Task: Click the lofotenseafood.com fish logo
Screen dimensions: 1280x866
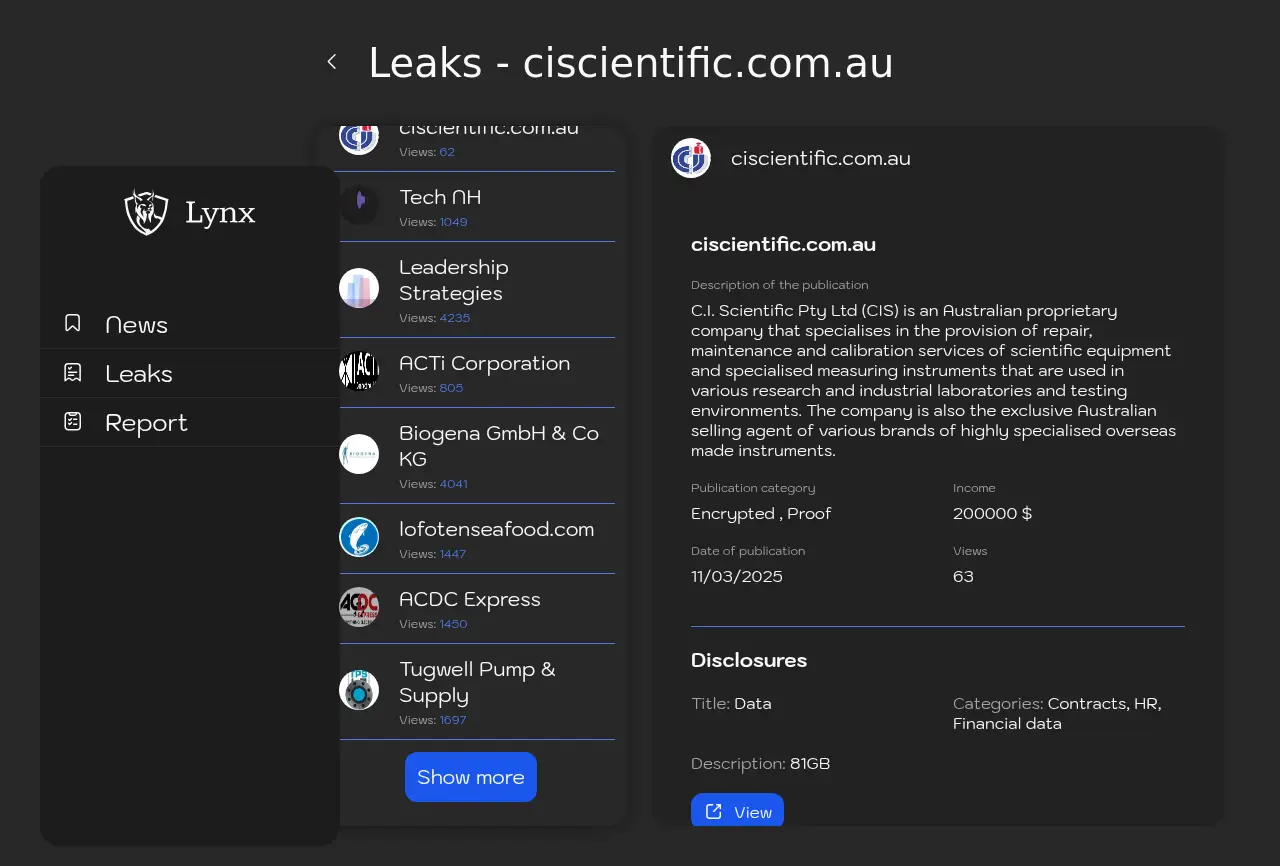Action: pos(359,537)
